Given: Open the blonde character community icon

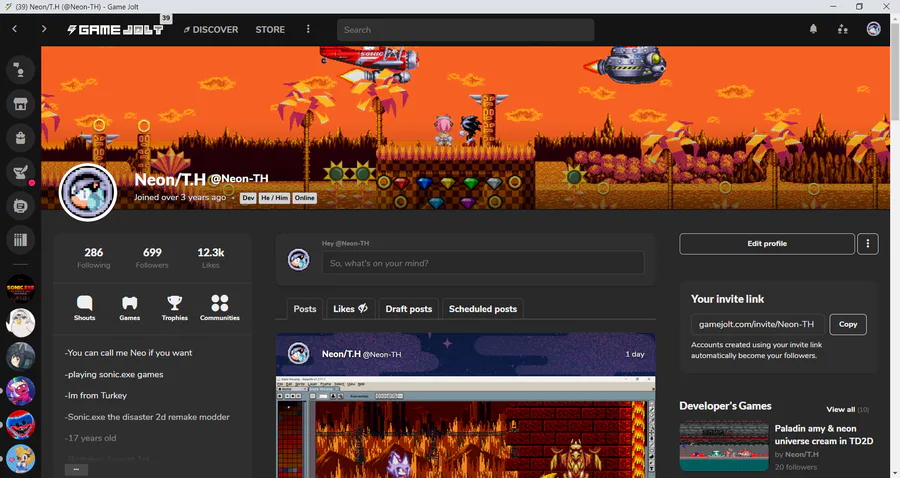Looking at the screenshot, I should coord(20,458).
